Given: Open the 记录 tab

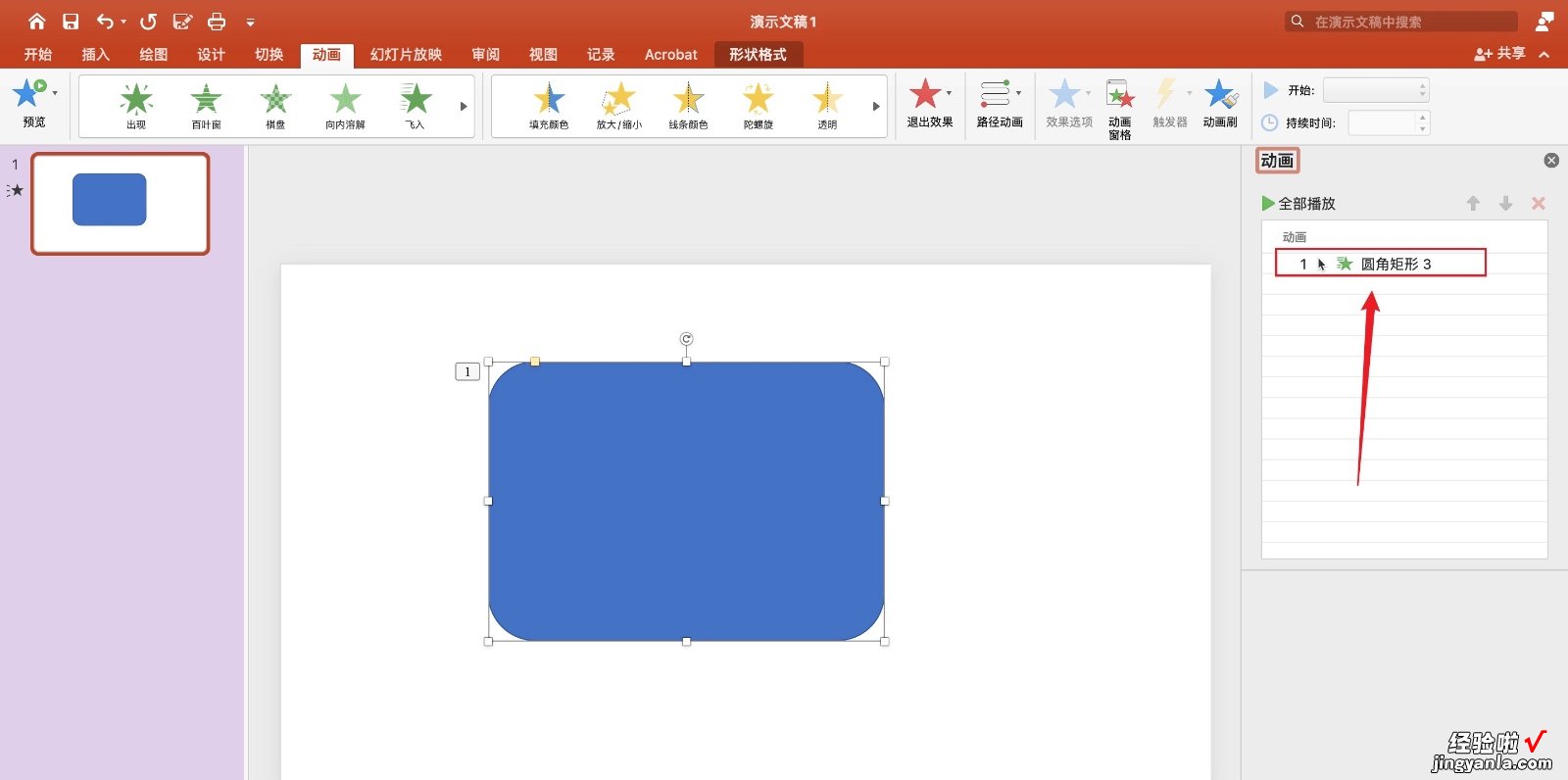Looking at the screenshot, I should (x=602, y=55).
